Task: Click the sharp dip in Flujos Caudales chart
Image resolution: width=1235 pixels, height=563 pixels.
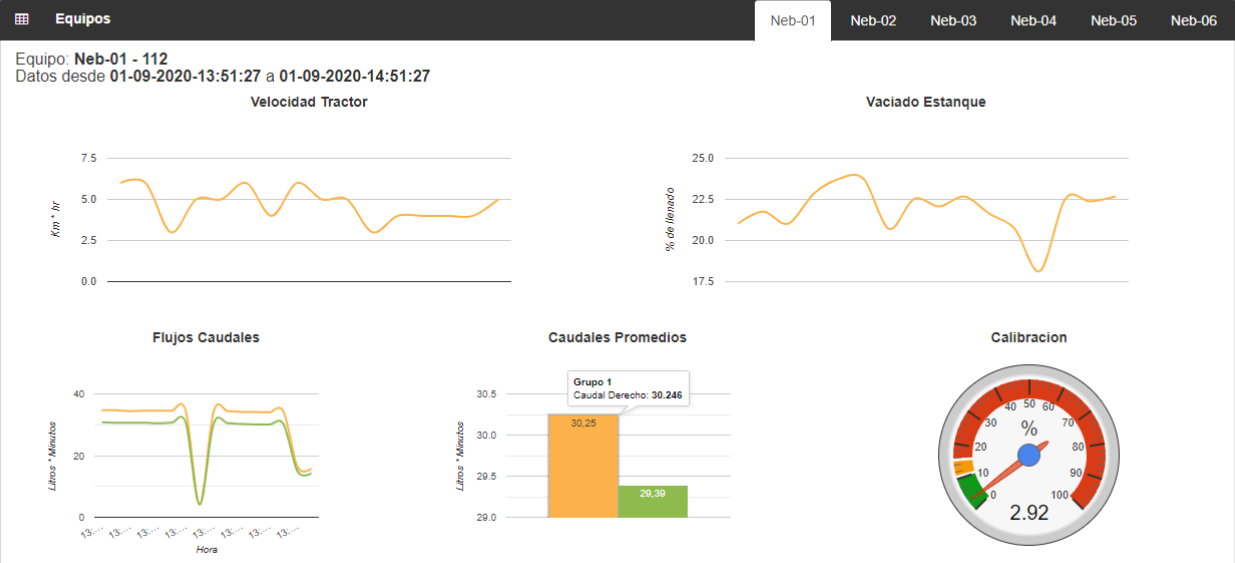Action: [200, 501]
